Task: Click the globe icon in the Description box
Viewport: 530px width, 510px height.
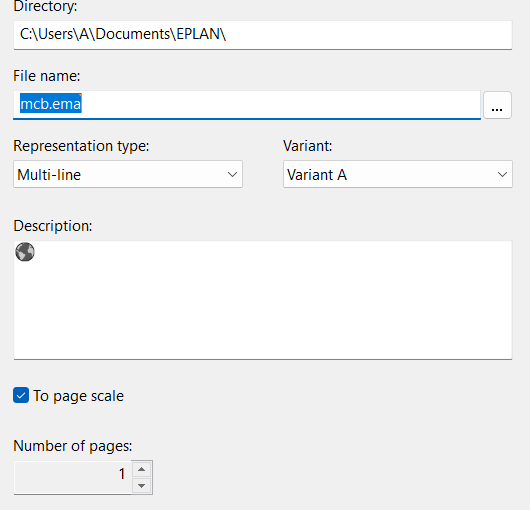Action: 25,252
